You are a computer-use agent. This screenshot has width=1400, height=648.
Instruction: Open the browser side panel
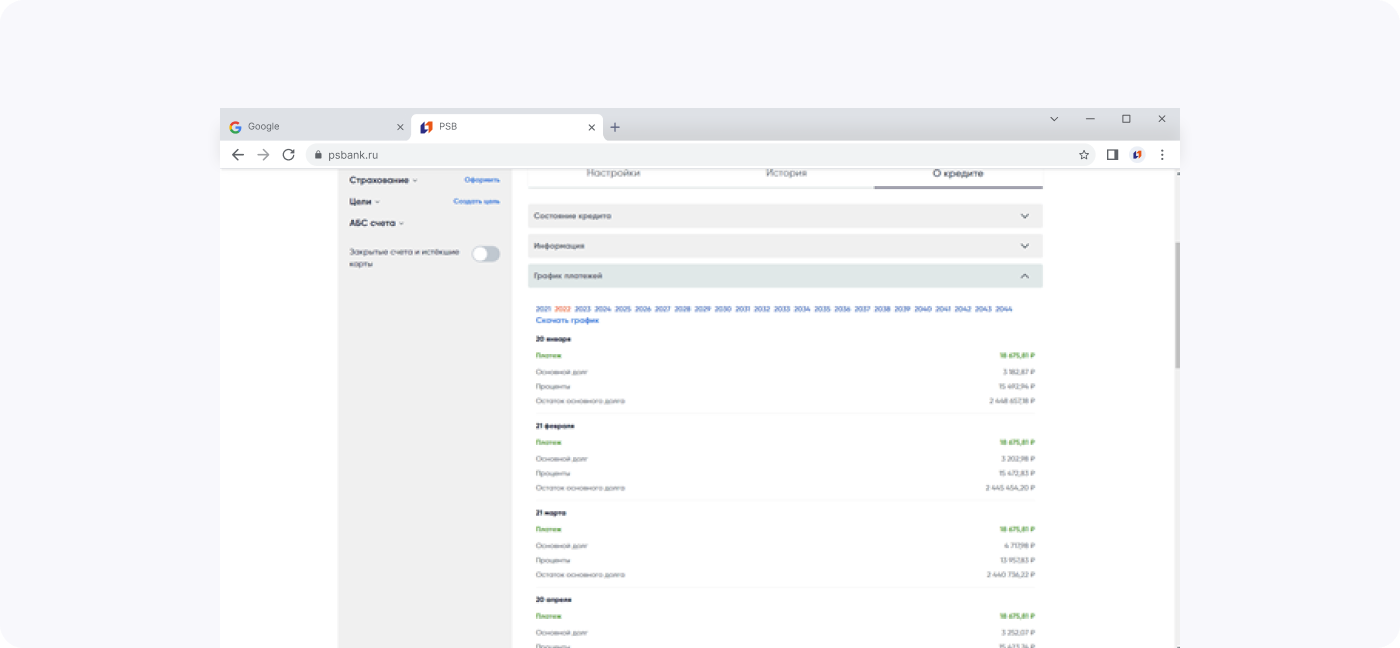[x=1112, y=155]
